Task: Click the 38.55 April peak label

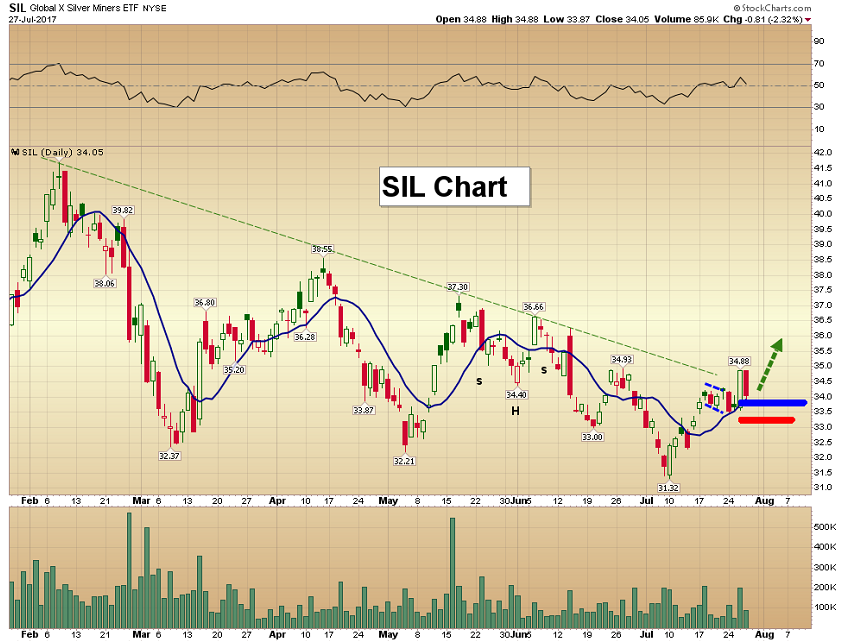Action: coord(321,249)
